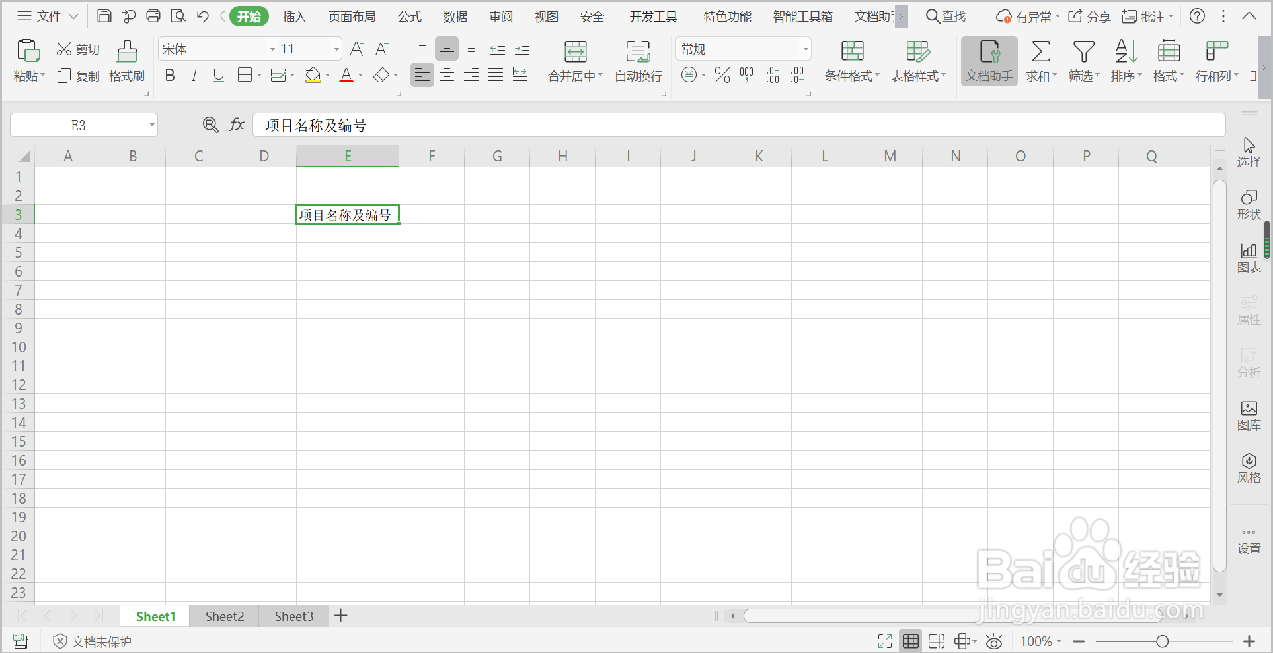The height and width of the screenshot is (653, 1273).
Task: Apply right text alignment
Action: point(471,75)
